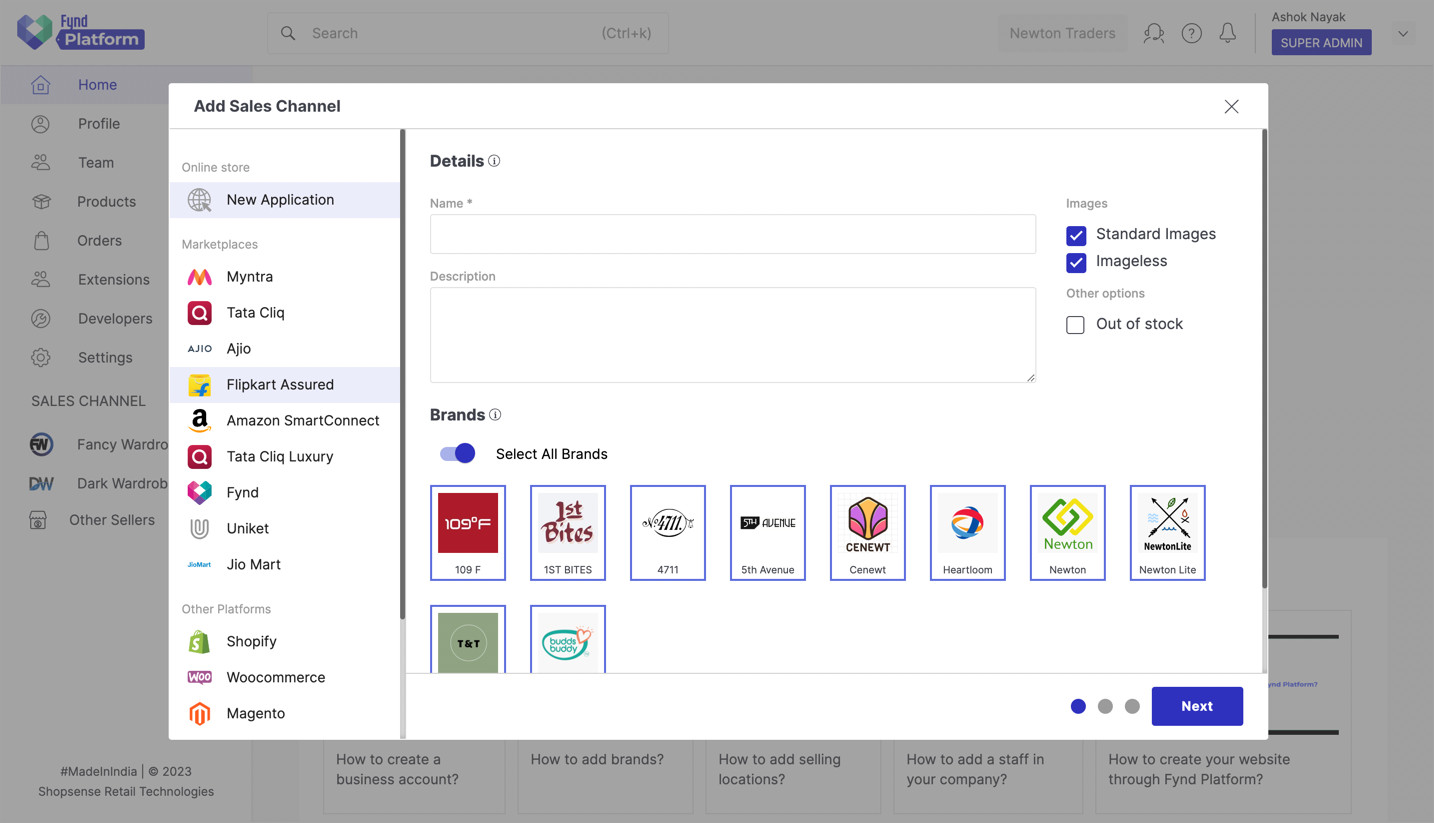Uncheck the Imageless checkbox

1076,262
